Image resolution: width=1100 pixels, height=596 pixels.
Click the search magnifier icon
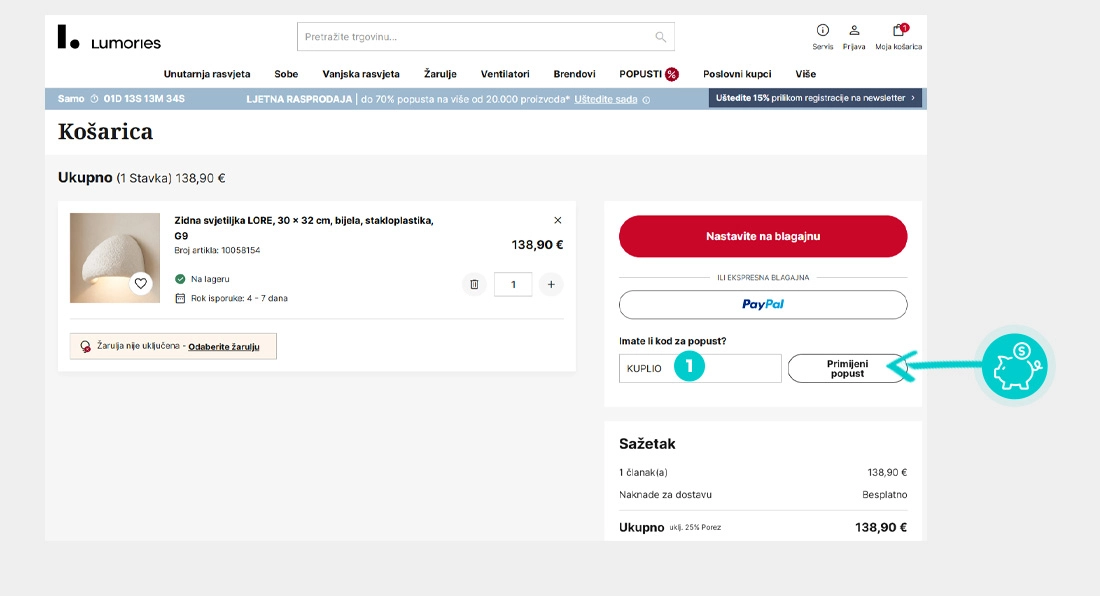click(x=660, y=36)
